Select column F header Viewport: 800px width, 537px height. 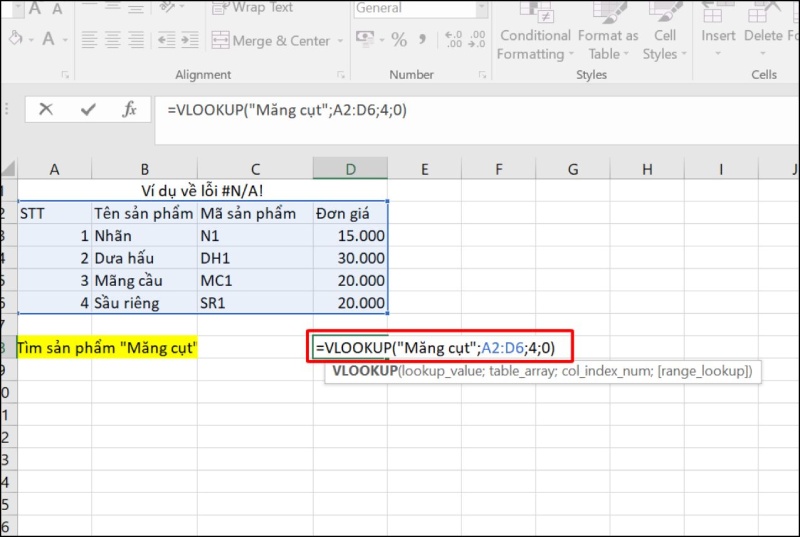(498, 169)
